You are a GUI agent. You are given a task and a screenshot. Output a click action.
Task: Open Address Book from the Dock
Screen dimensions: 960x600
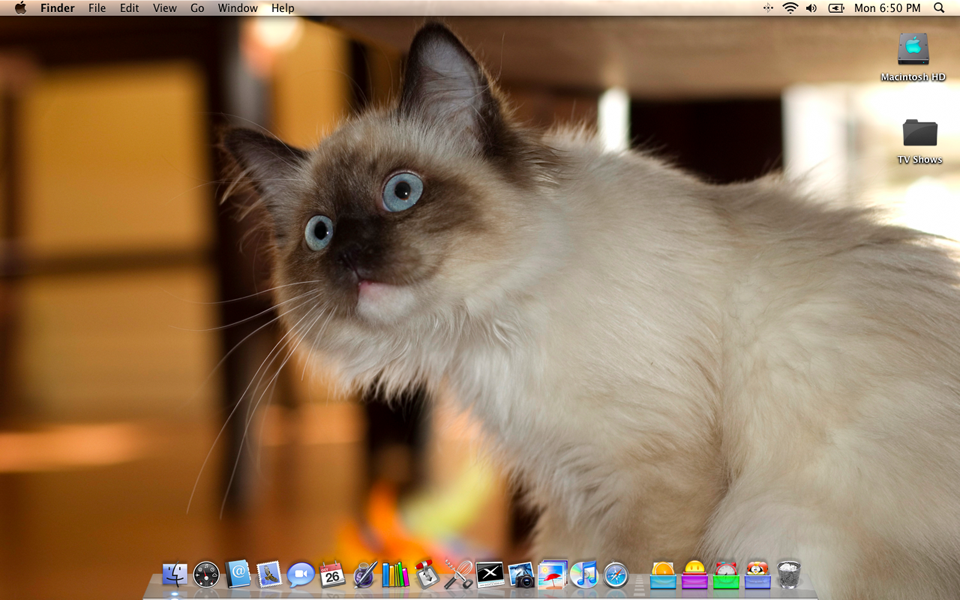point(238,574)
